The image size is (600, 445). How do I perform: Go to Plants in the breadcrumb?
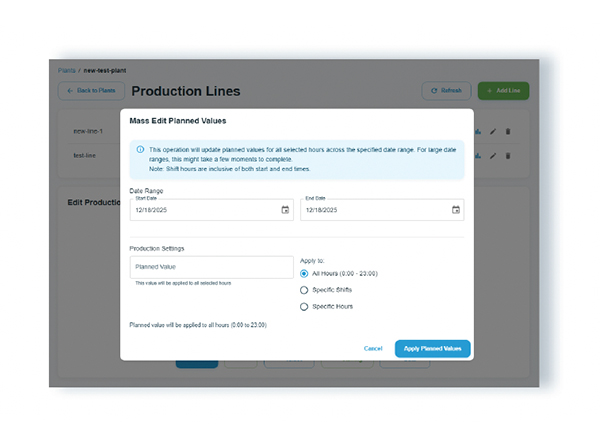click(66, 71)
